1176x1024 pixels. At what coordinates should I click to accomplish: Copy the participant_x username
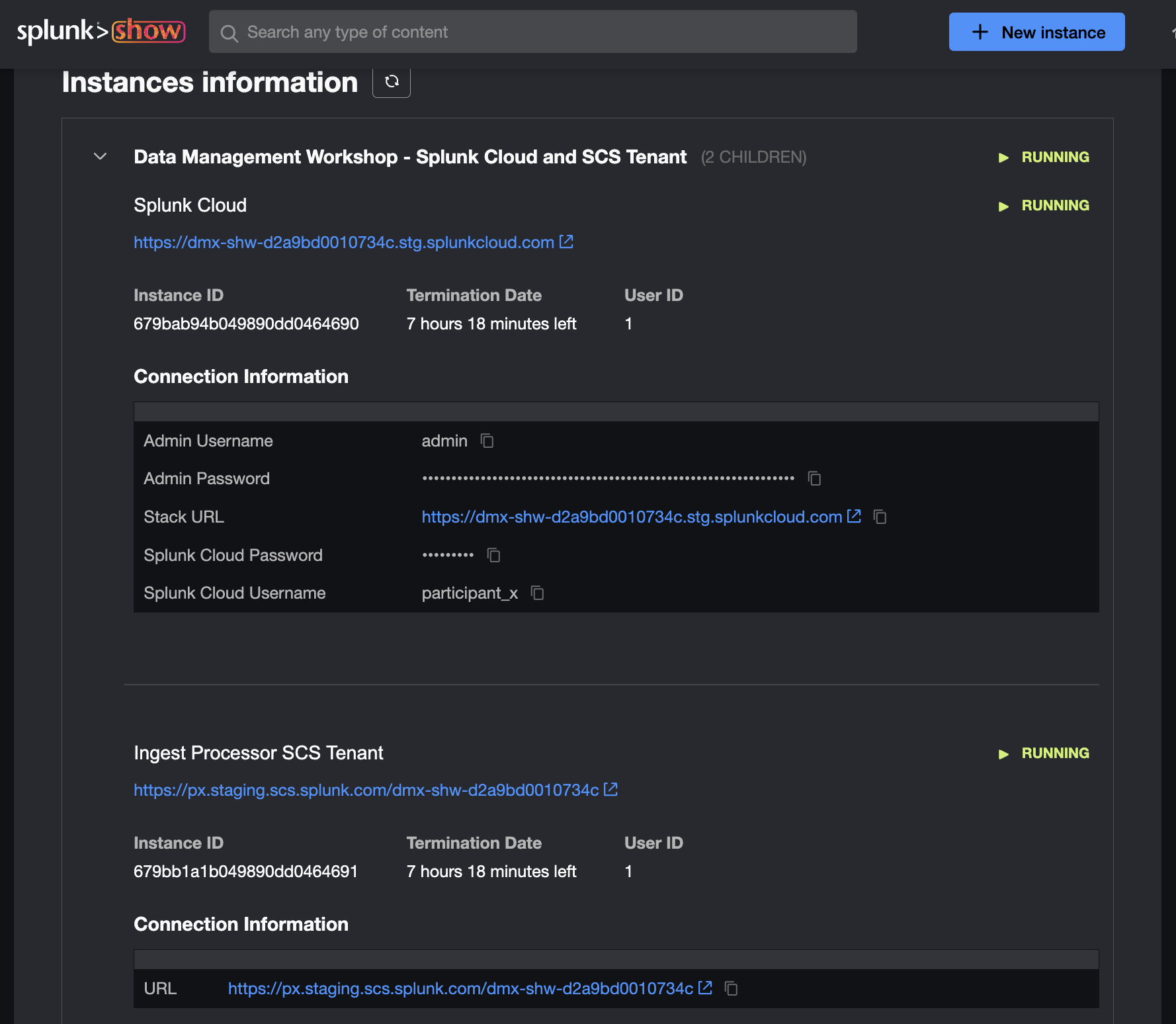click(537, 593)
